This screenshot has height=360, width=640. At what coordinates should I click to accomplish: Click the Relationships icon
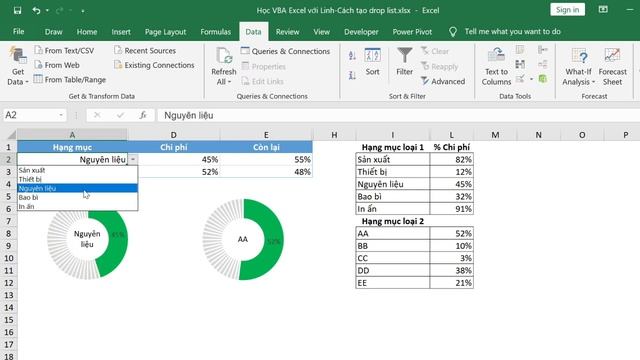pos(542,64)
